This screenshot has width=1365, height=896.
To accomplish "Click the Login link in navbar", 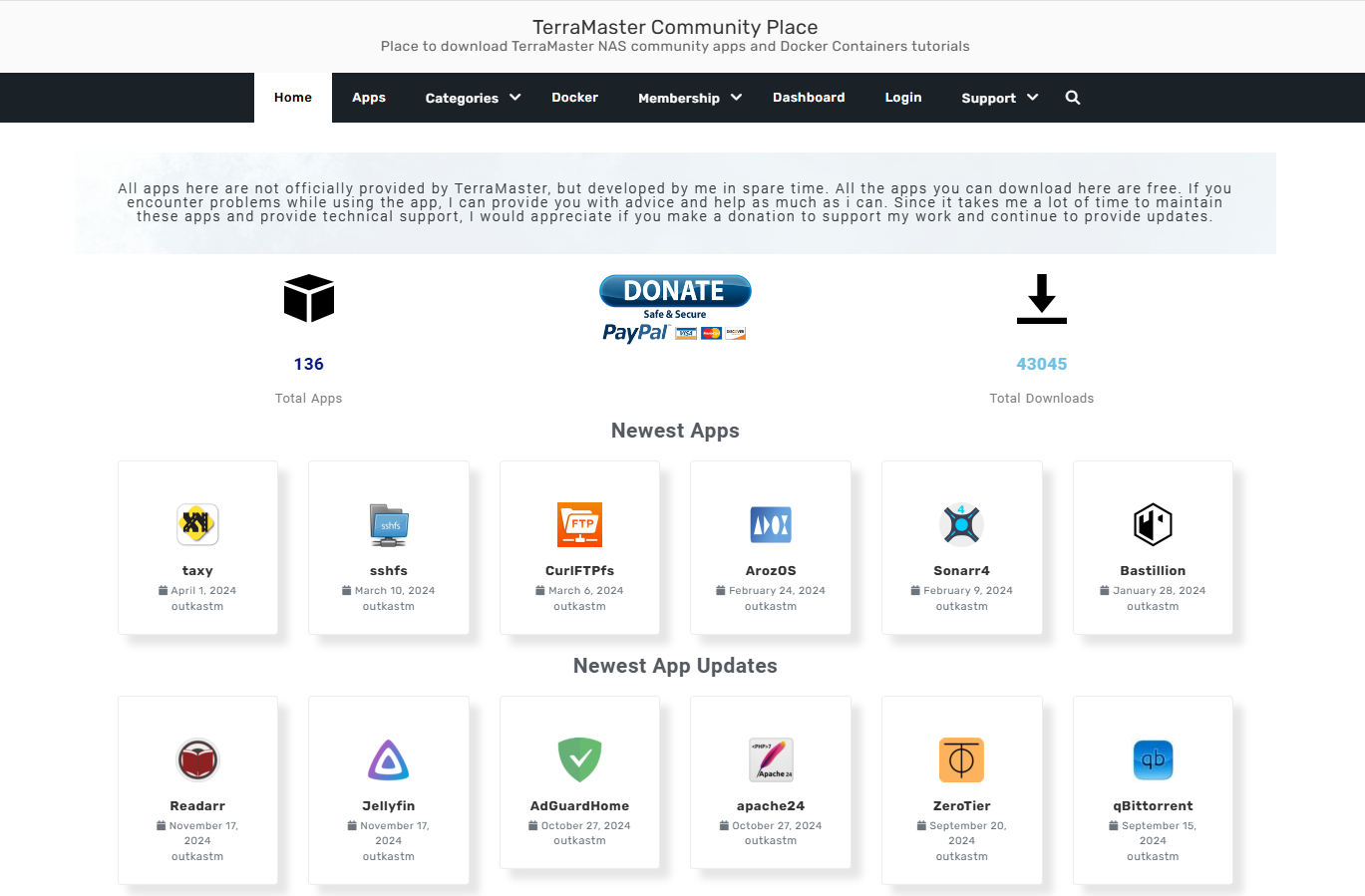I will 903,98.
